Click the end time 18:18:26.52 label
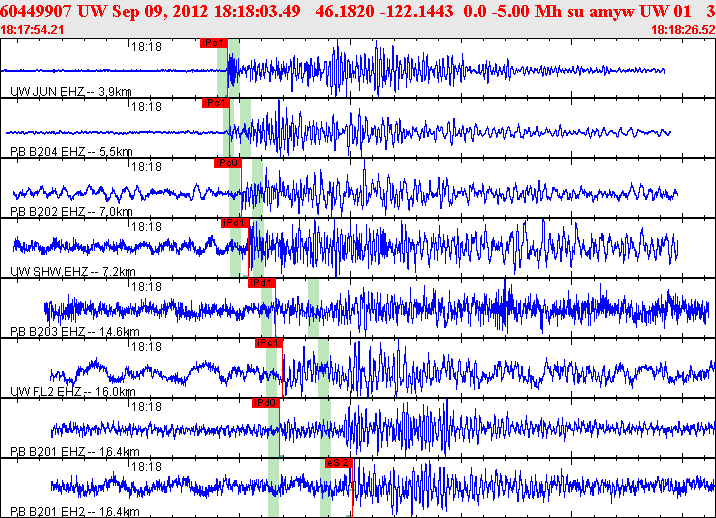716x518 pixels. coord(682,30)
